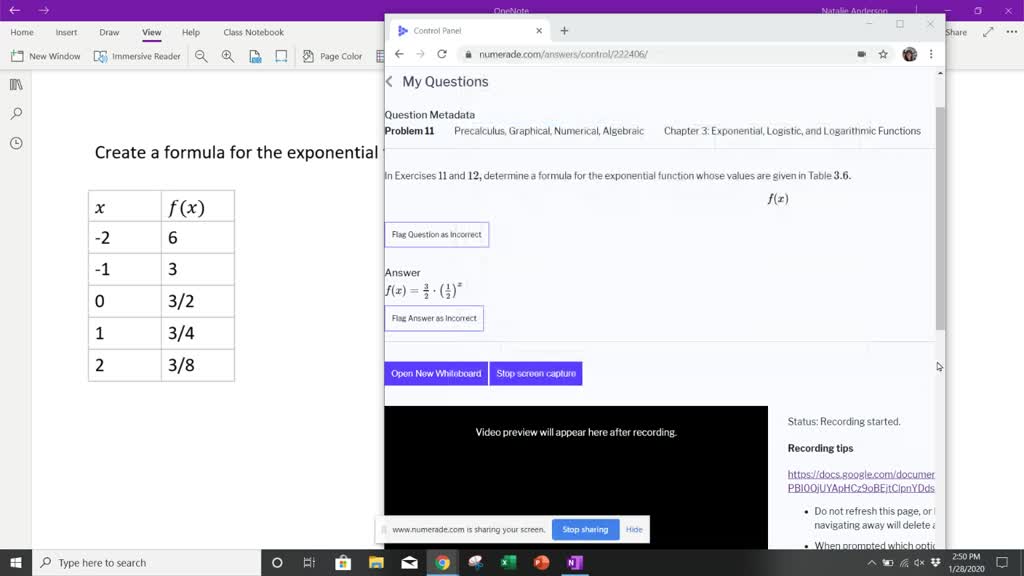Unmute volume via the speaker tray icon
The height and width of the screenshot is (576, 1024).
pyautogui.click(x=917, y=562)
